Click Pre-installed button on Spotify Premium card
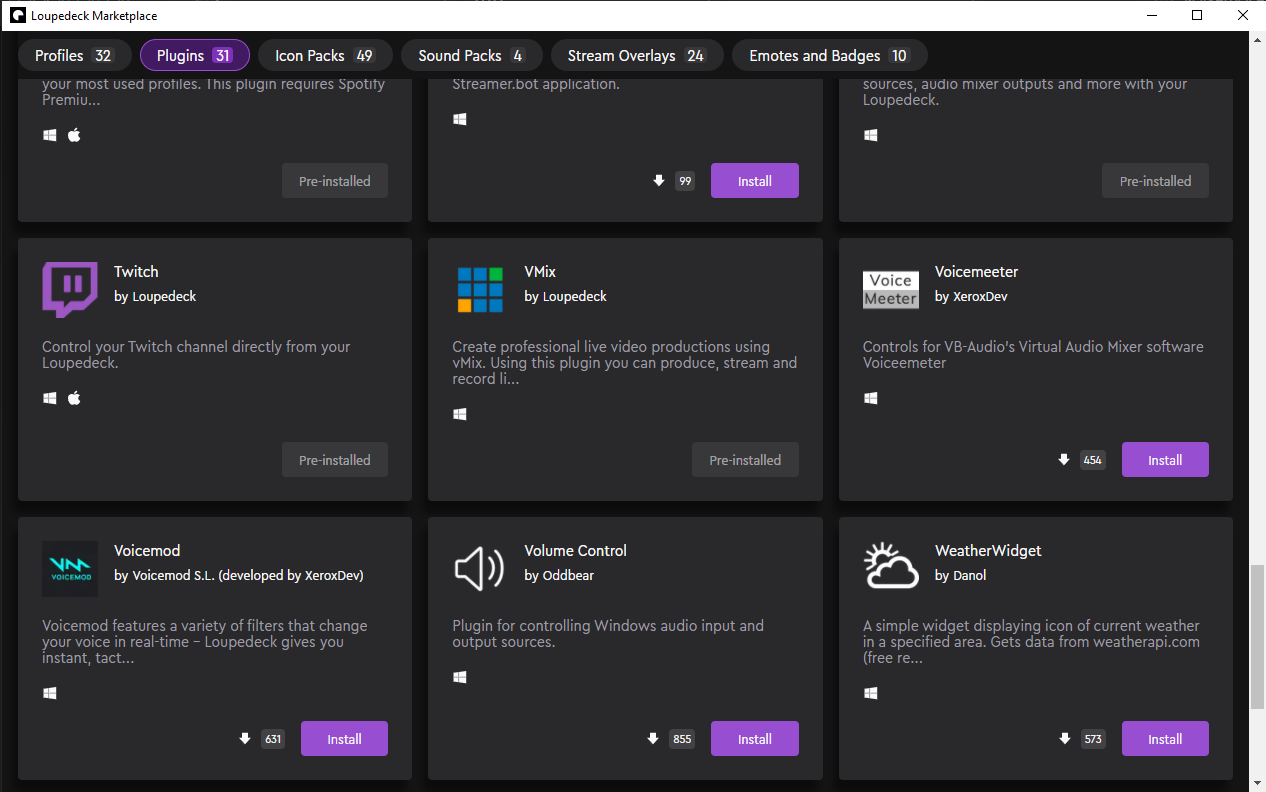Image resolution: width=1266 pixels, height=792 pixels. (335, 181)
